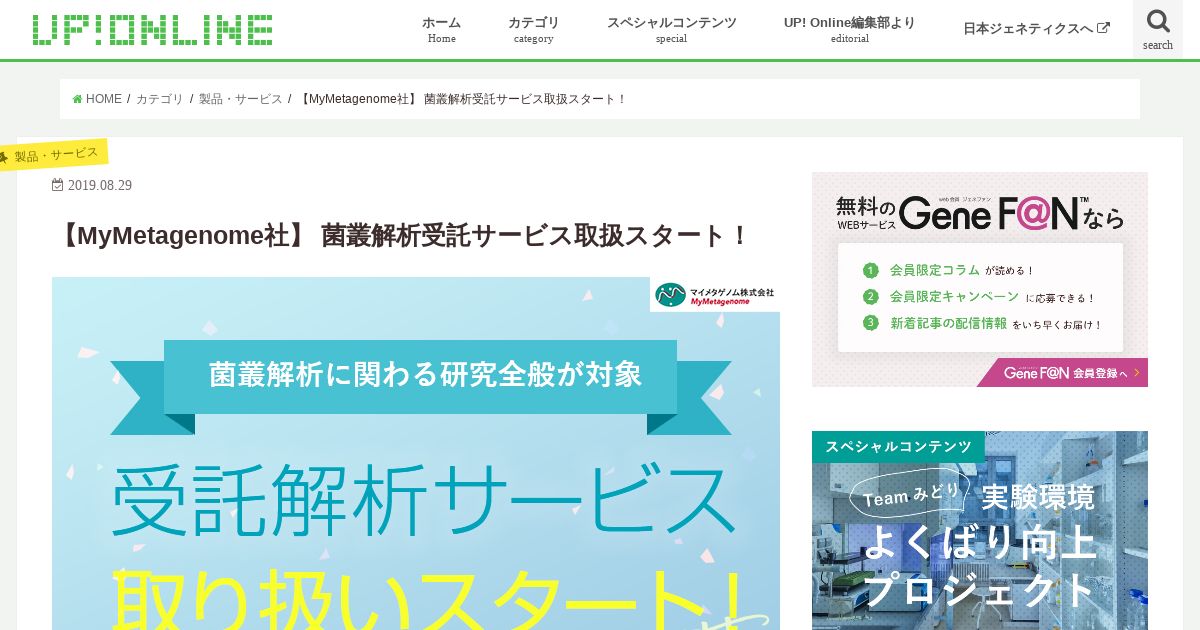Image resolution: width=1200 pixels, height=630 pixels.
Task: Click the 受託解析サービス article hero image
Action: point(416,453)
